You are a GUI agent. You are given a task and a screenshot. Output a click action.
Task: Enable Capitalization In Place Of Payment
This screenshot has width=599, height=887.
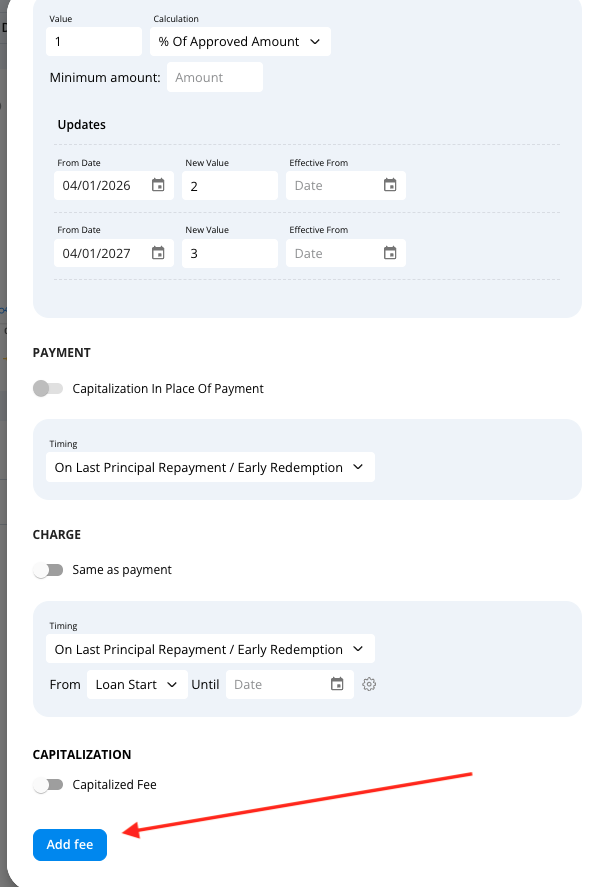pos(48,387)
